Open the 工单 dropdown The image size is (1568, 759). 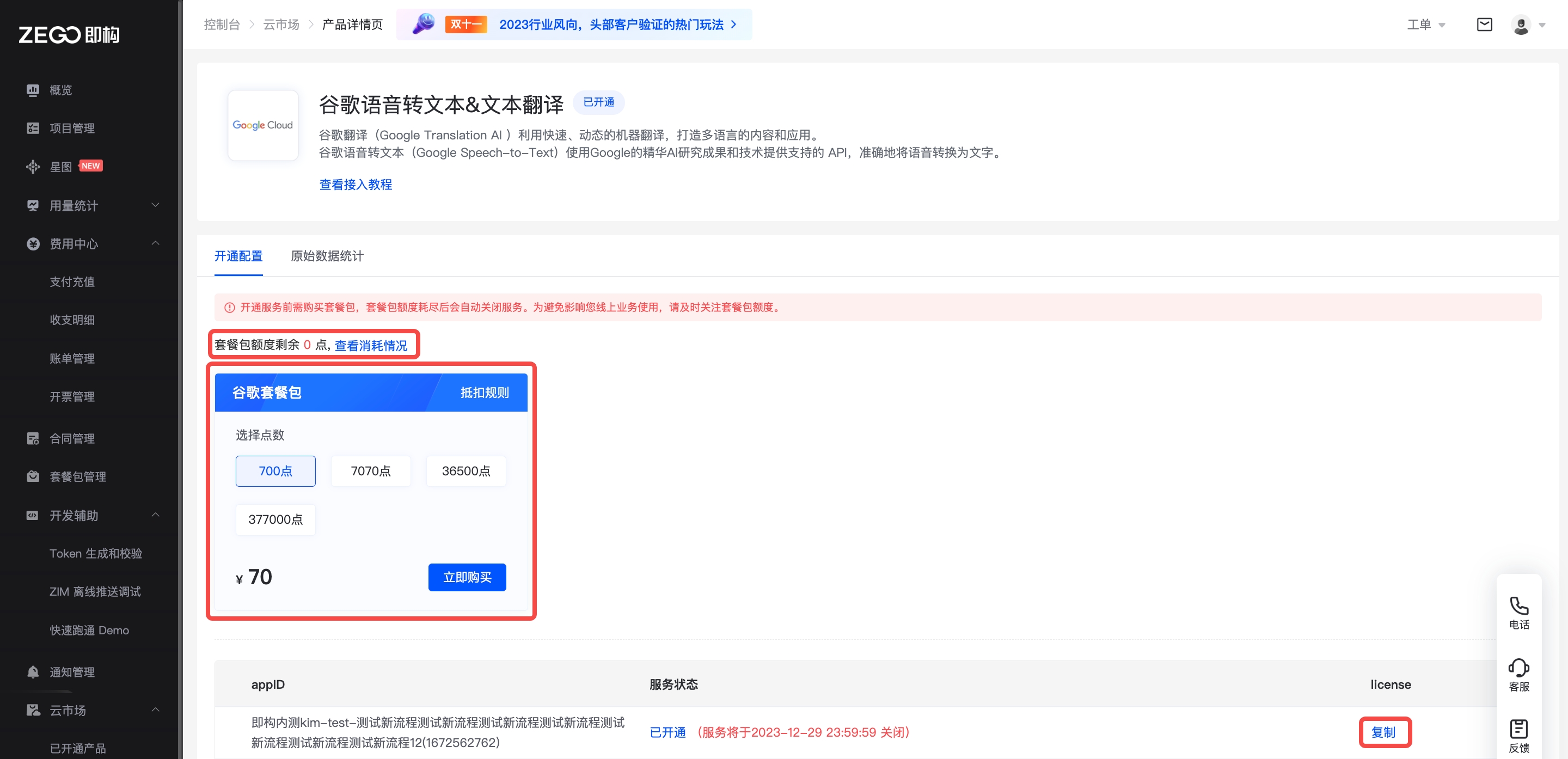click(x=1425, y=25)
